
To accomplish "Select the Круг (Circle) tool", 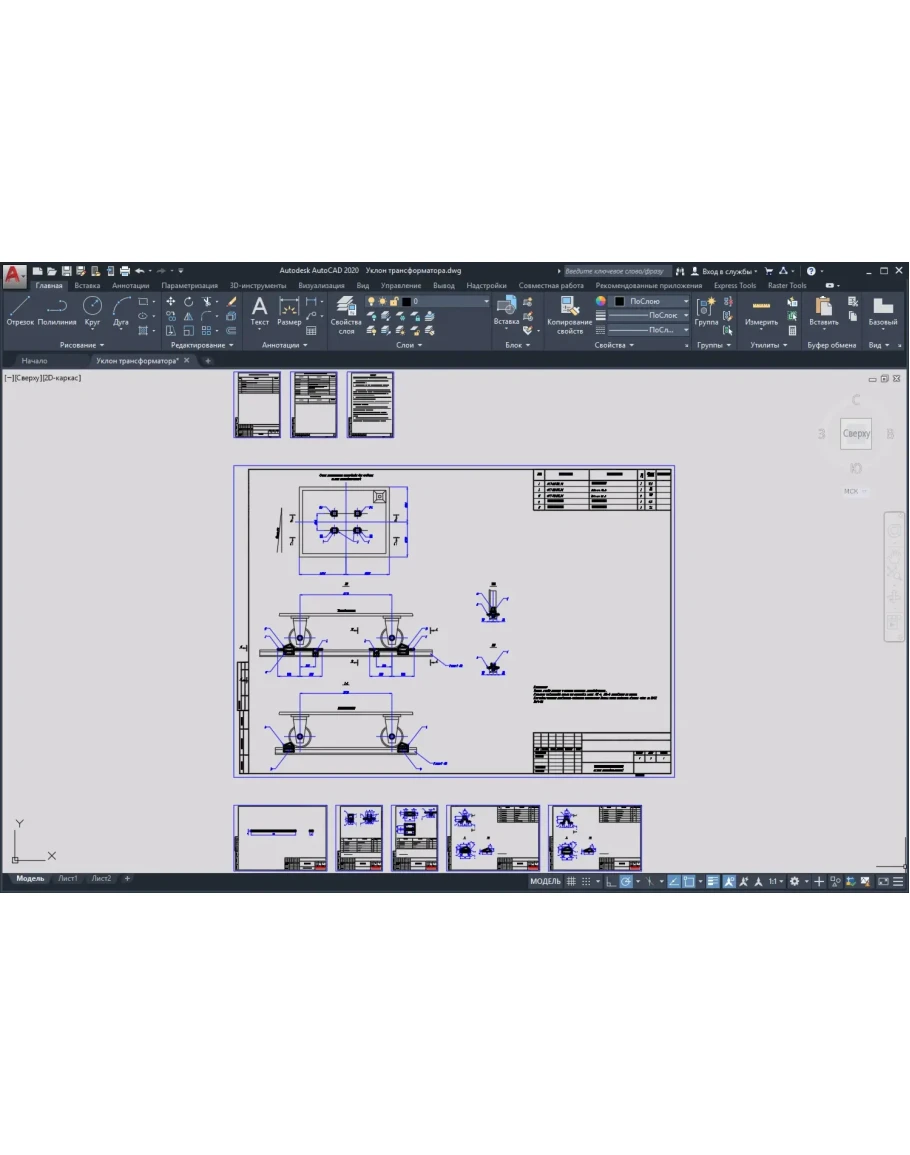I will [x=92, y=309].
